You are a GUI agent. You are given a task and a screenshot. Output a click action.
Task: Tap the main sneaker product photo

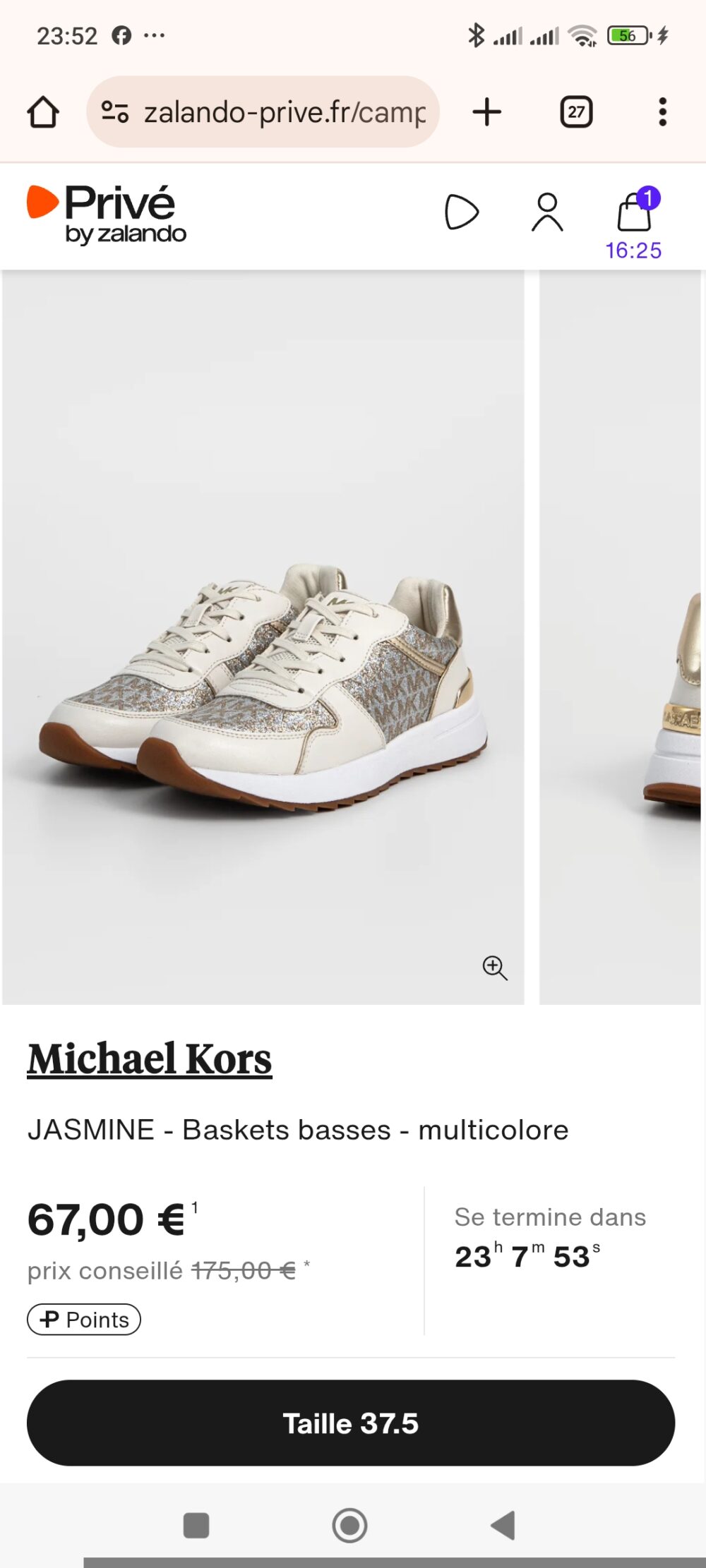pyautogui.click(x=263, y=637)
